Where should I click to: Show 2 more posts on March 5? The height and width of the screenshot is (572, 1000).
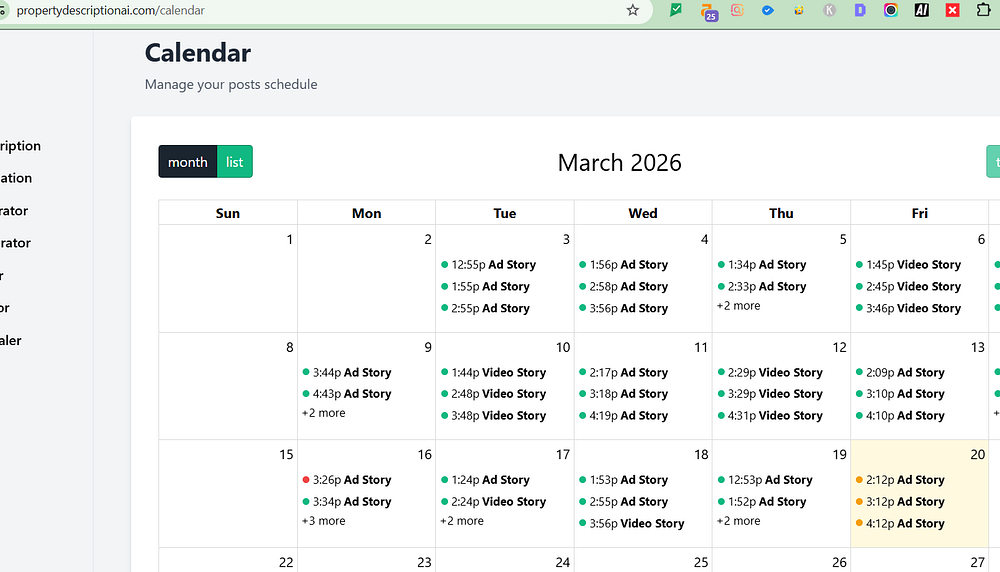pyautogui.click(x=739, y=305)
